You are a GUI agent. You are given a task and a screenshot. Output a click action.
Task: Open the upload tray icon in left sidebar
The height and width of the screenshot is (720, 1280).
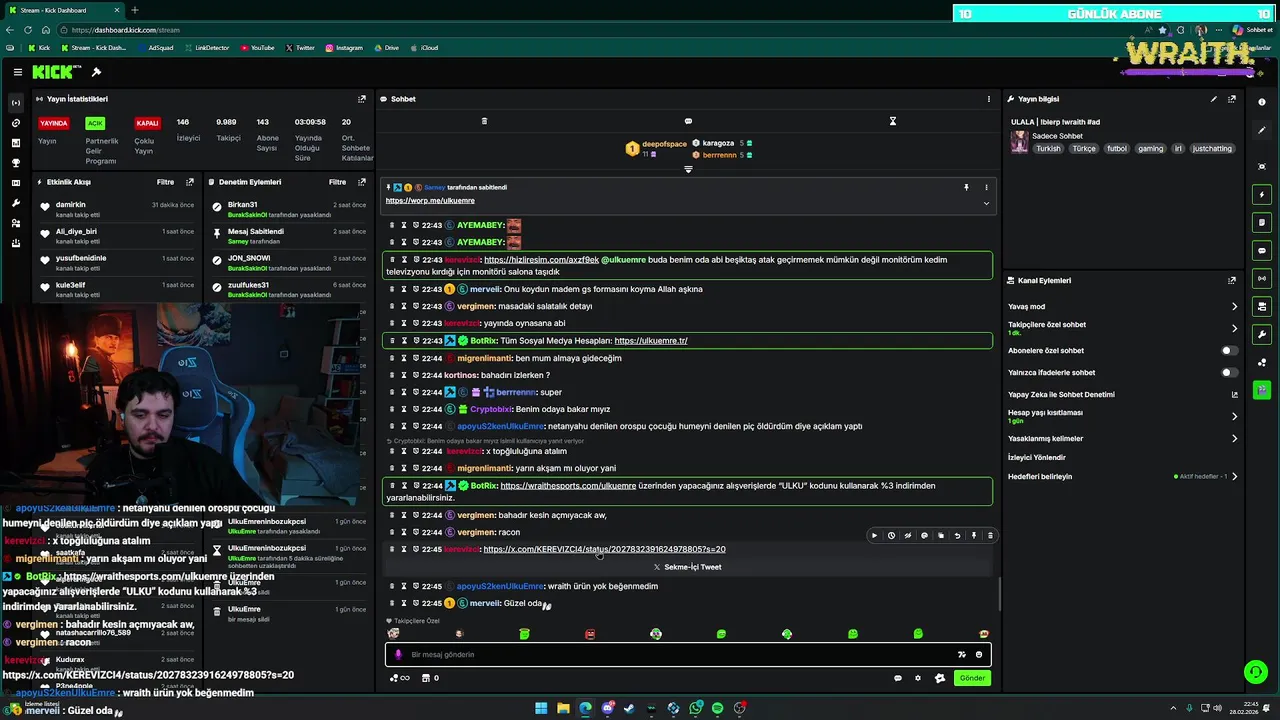pyautogui.click(x=15, y=243)
